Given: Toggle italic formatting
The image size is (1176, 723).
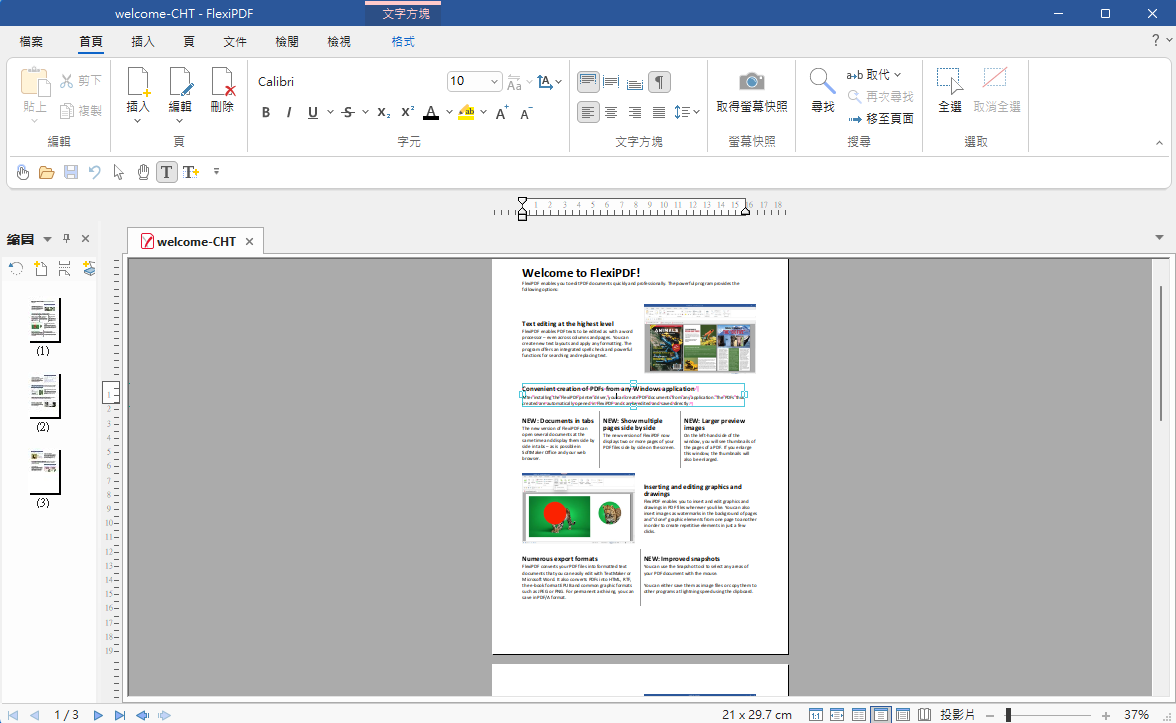Looking at the screenshot, I should (x=289, y=112).
